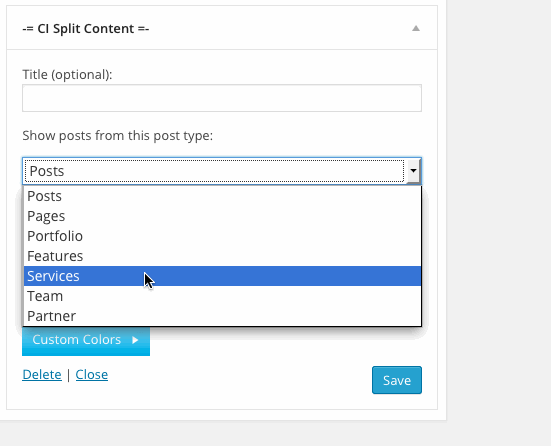Focus the Title (optional) text field
This screenshot has width=551, height=446.
(x=222, y=98)
